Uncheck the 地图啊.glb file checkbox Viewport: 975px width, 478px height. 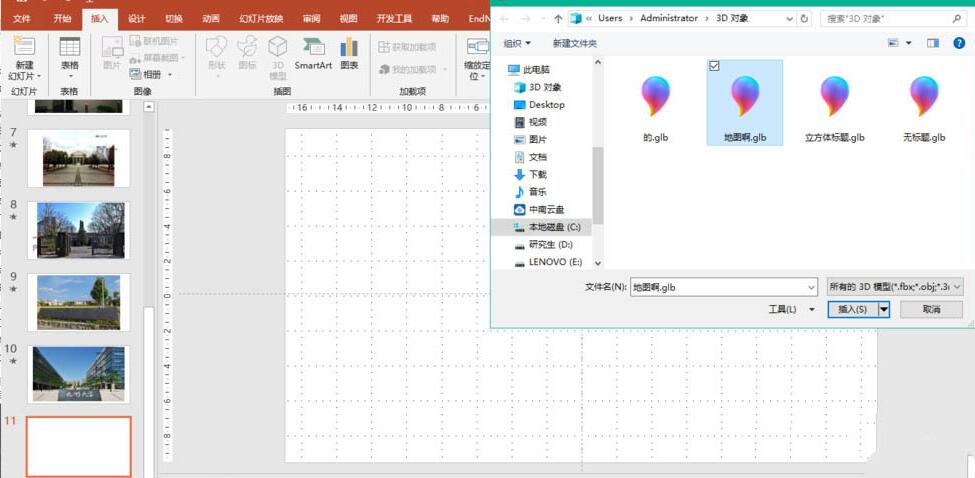click(714, 66)
